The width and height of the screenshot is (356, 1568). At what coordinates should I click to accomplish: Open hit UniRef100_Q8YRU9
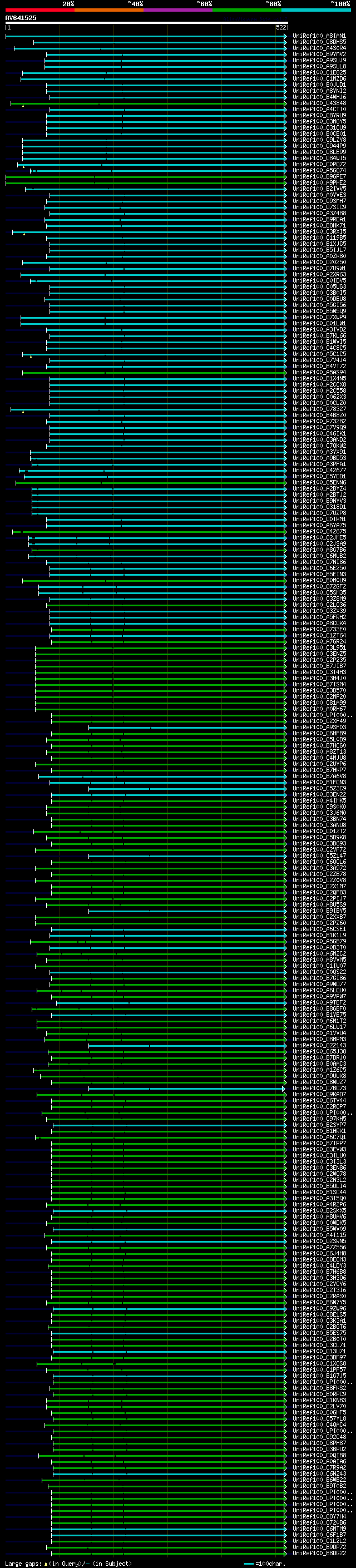pyautogui.click(x=319, y=116)
